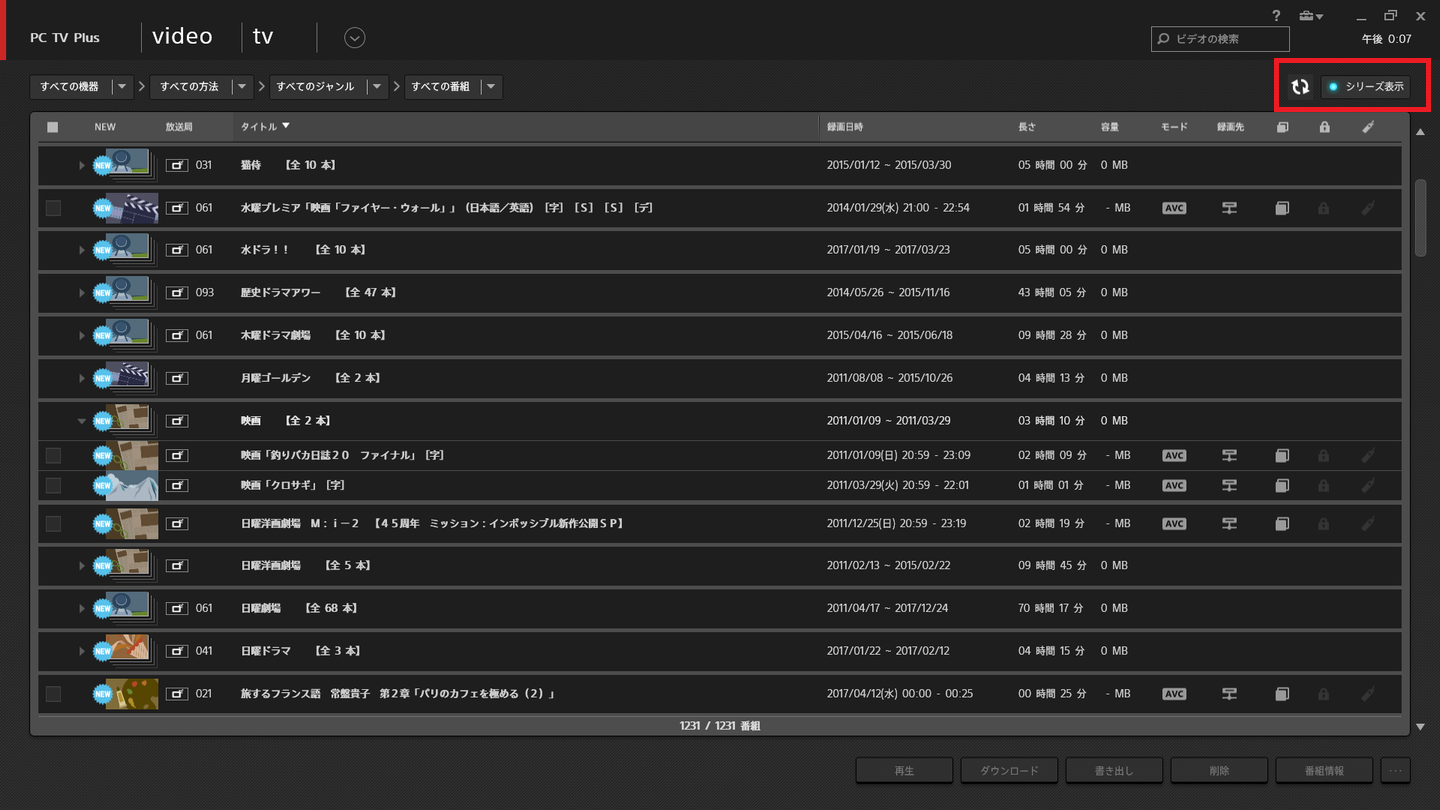
Task: Open the すべての機器 dropdown
Action: pyautogui.click(x=121, y=86)
